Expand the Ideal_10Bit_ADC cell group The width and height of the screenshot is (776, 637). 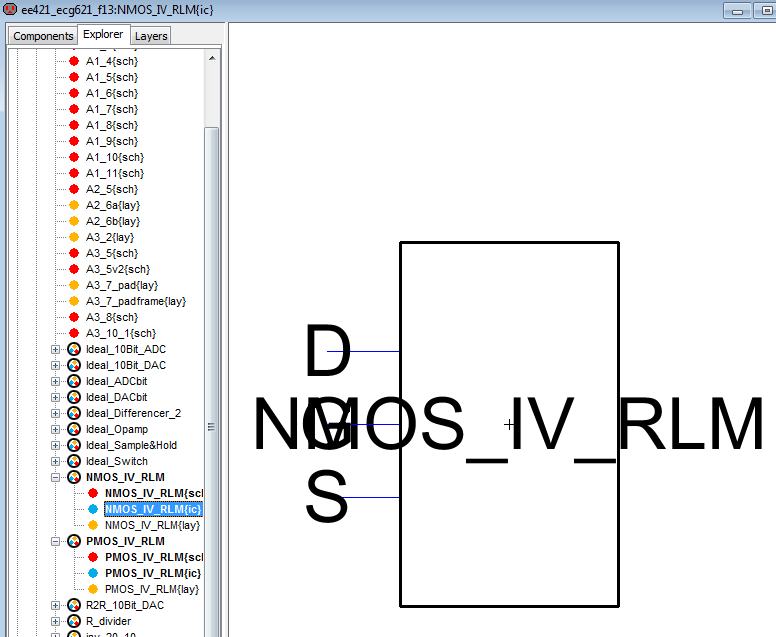point(55,349)
